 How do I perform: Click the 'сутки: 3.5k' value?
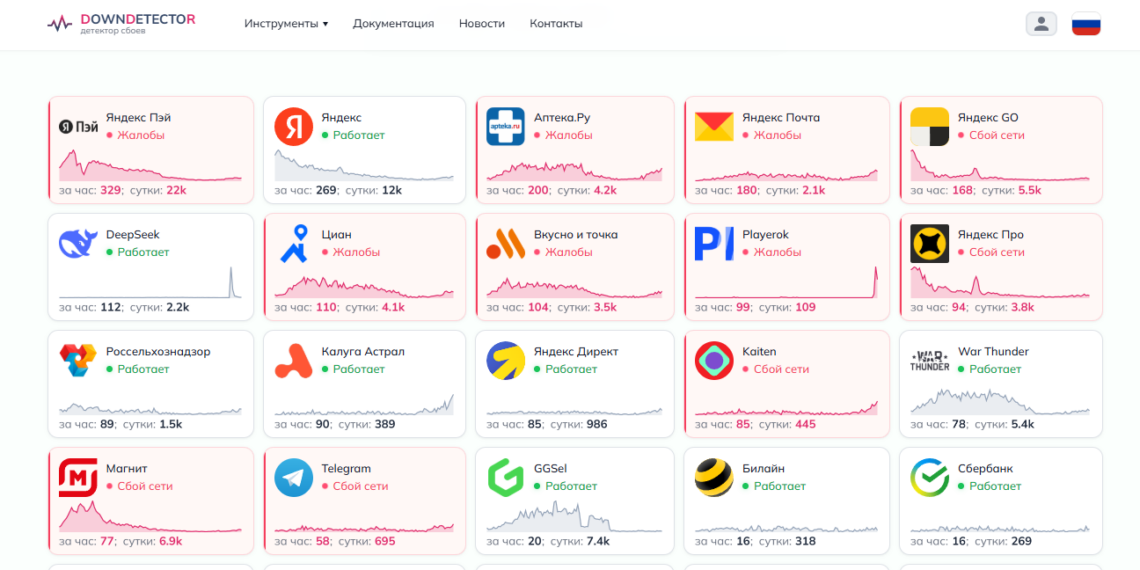click(587, 308)
